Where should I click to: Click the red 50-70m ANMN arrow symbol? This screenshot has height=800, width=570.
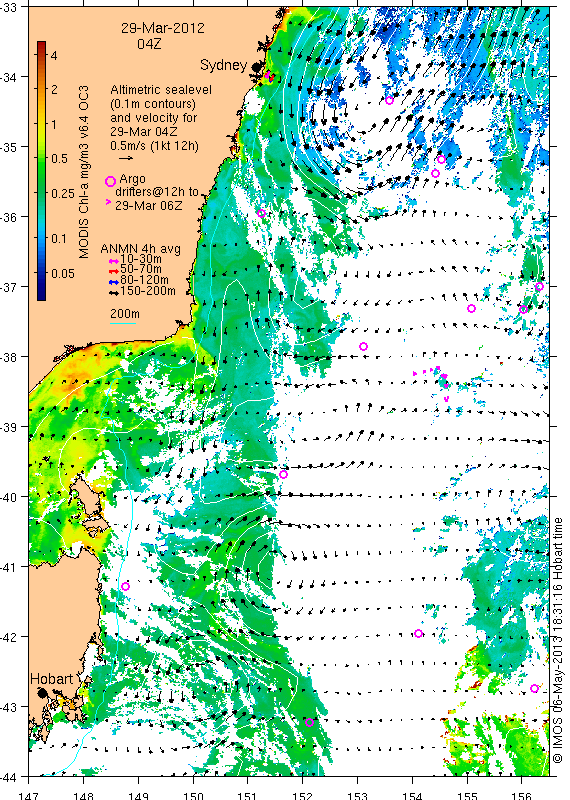pyautogui.click(x=114, y=271)
